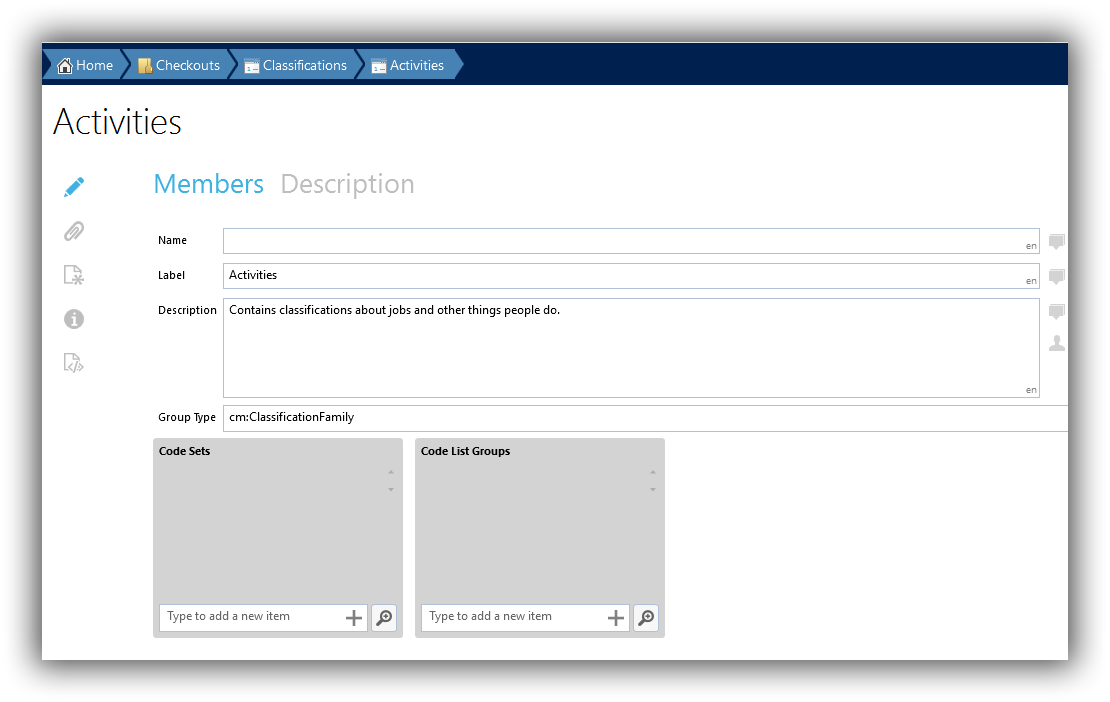Open the paperclip attachments icon
Screen dimensions: 1110x702
coord(74,231)
